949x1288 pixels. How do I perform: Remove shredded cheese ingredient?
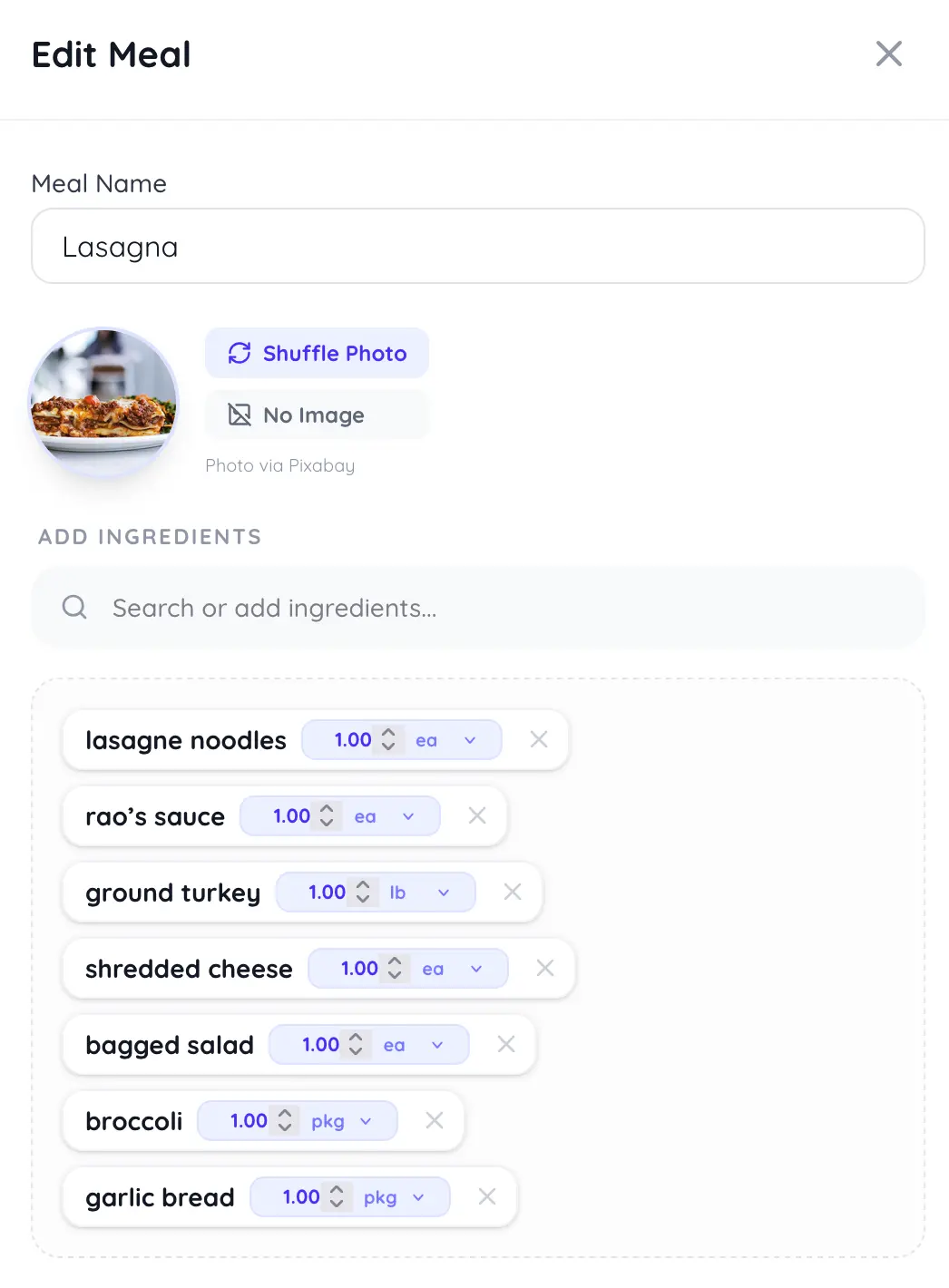[545, 969]
